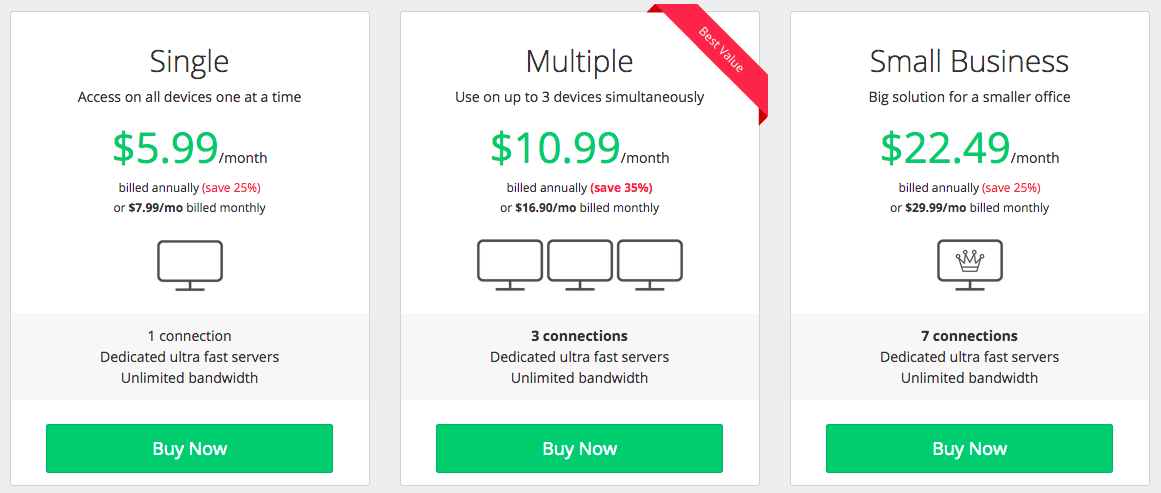Click the $22.49 price

click(945, 147)
